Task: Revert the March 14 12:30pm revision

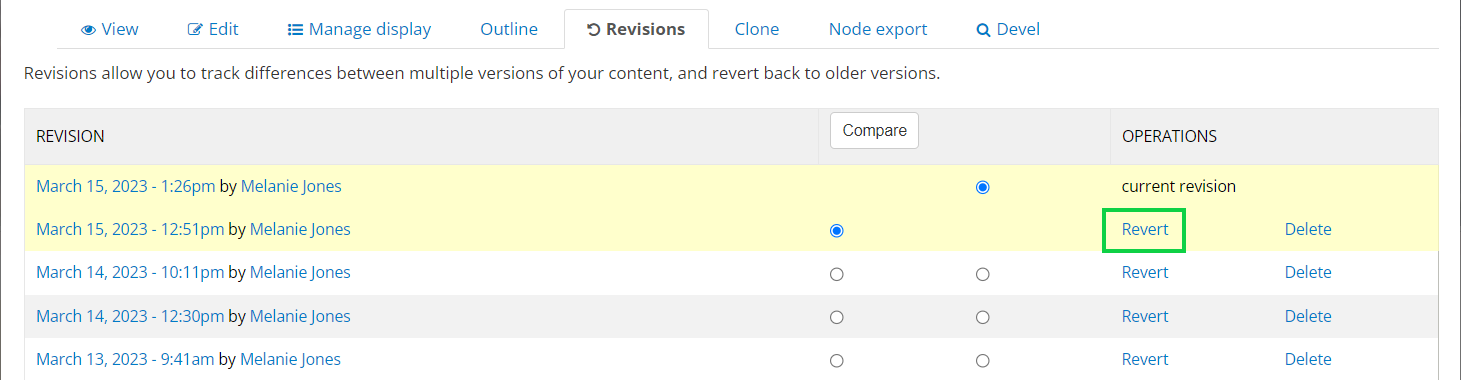Action: 1145,316
